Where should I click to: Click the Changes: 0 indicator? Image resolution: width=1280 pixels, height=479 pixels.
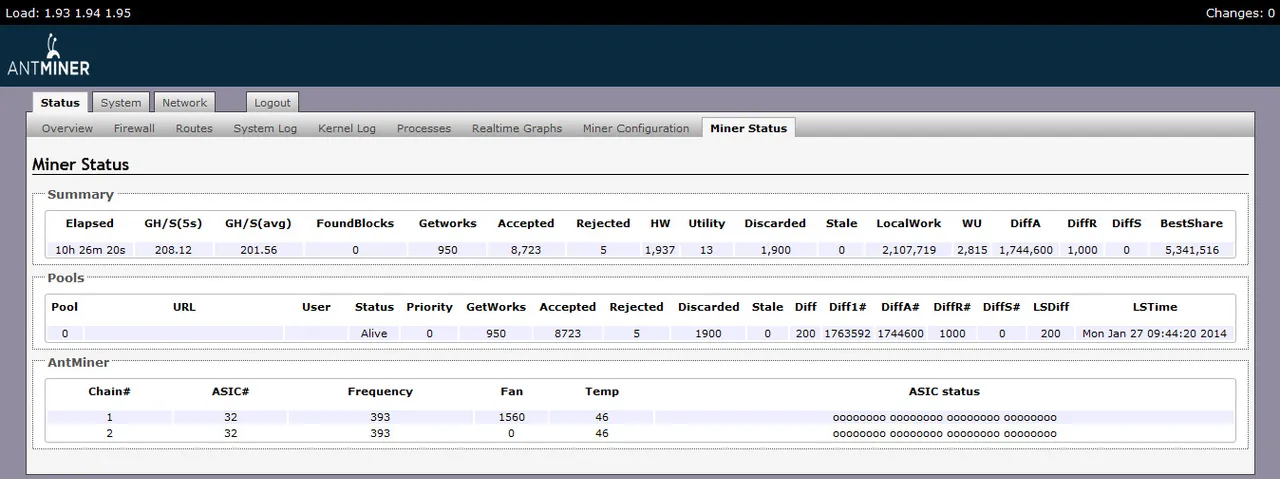click(1240, 13)
